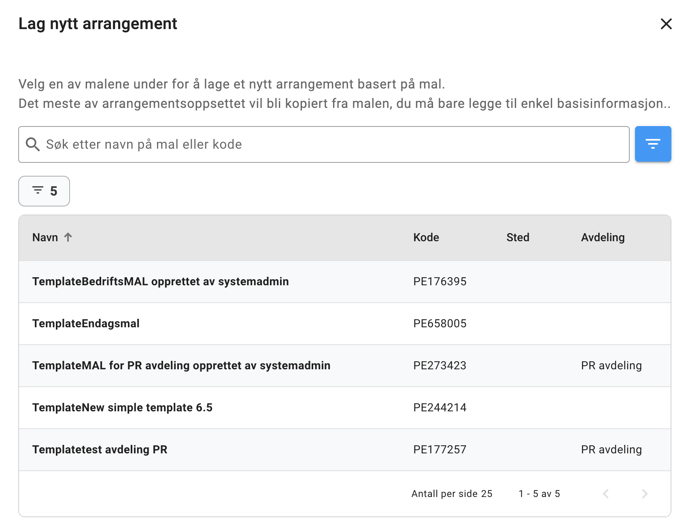Focus the template search input field

click(x=330, y=145)
